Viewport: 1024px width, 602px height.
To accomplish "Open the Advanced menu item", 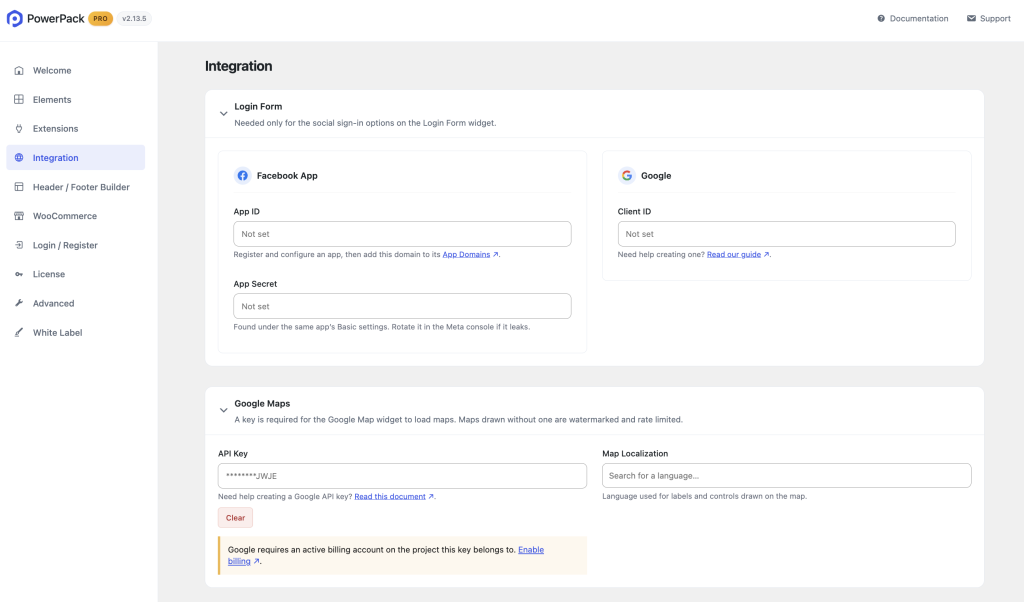I will tap(76, 303).
